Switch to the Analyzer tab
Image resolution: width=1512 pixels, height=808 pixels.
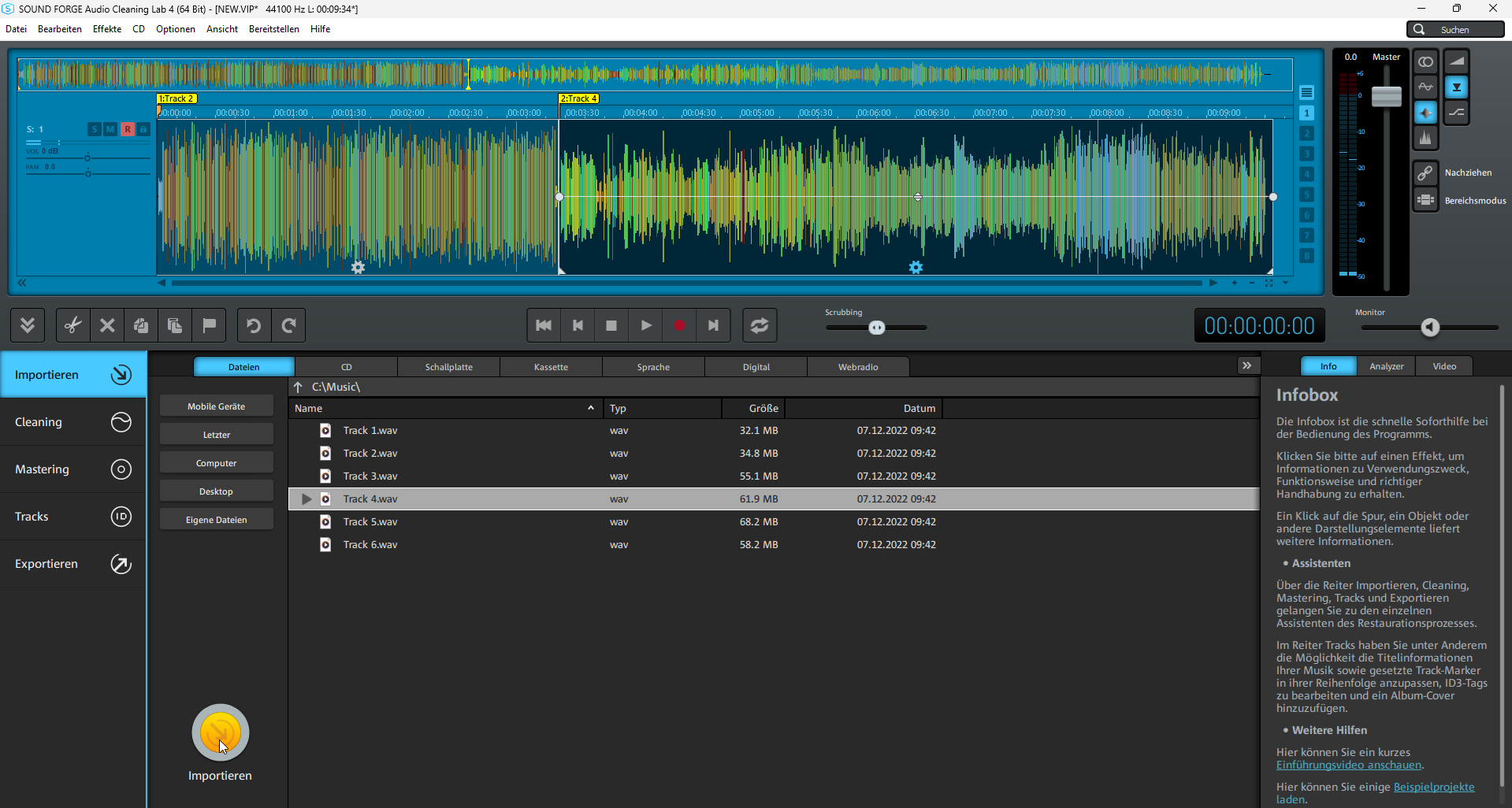[x=1387, y=366]
